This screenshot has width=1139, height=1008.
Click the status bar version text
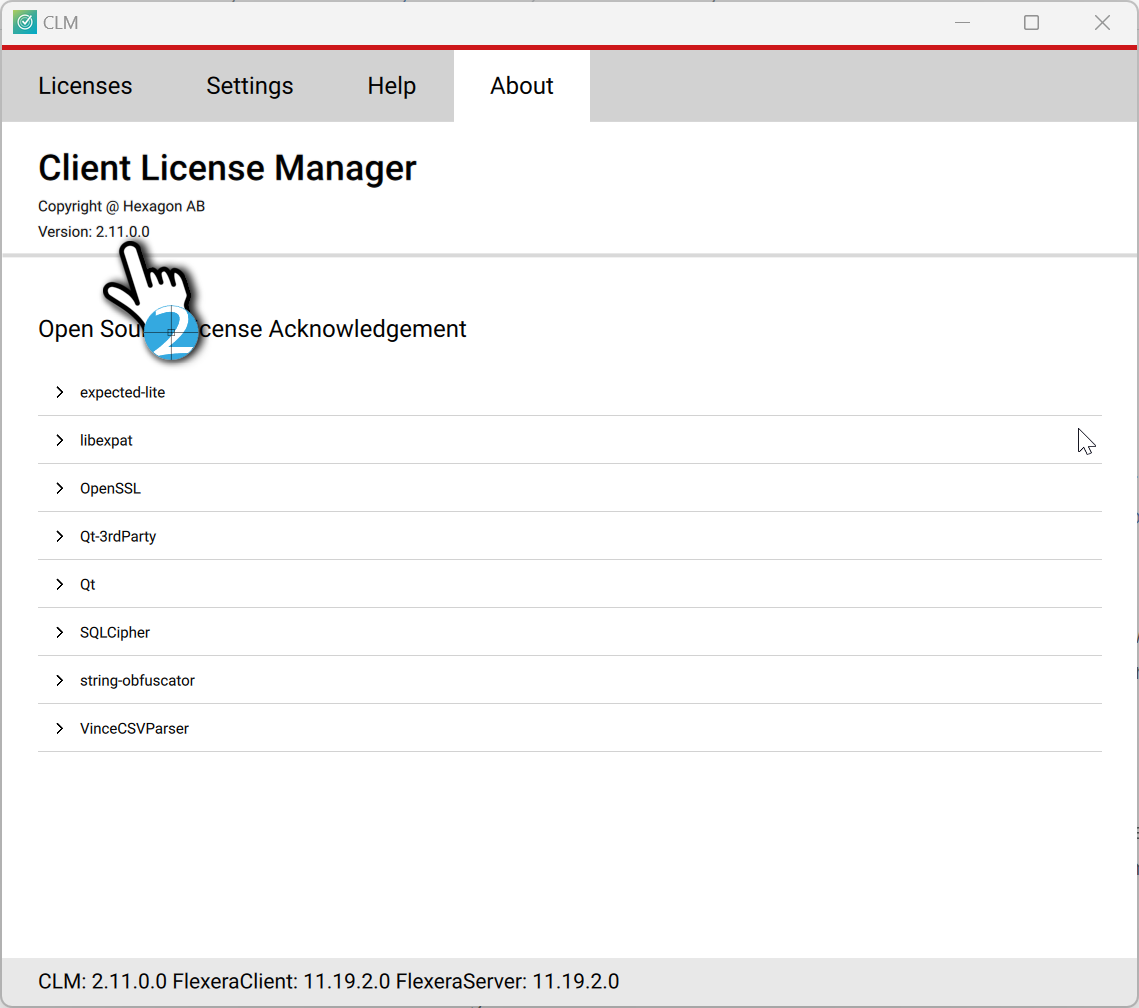pyautogui.click(x=328, y=981)
